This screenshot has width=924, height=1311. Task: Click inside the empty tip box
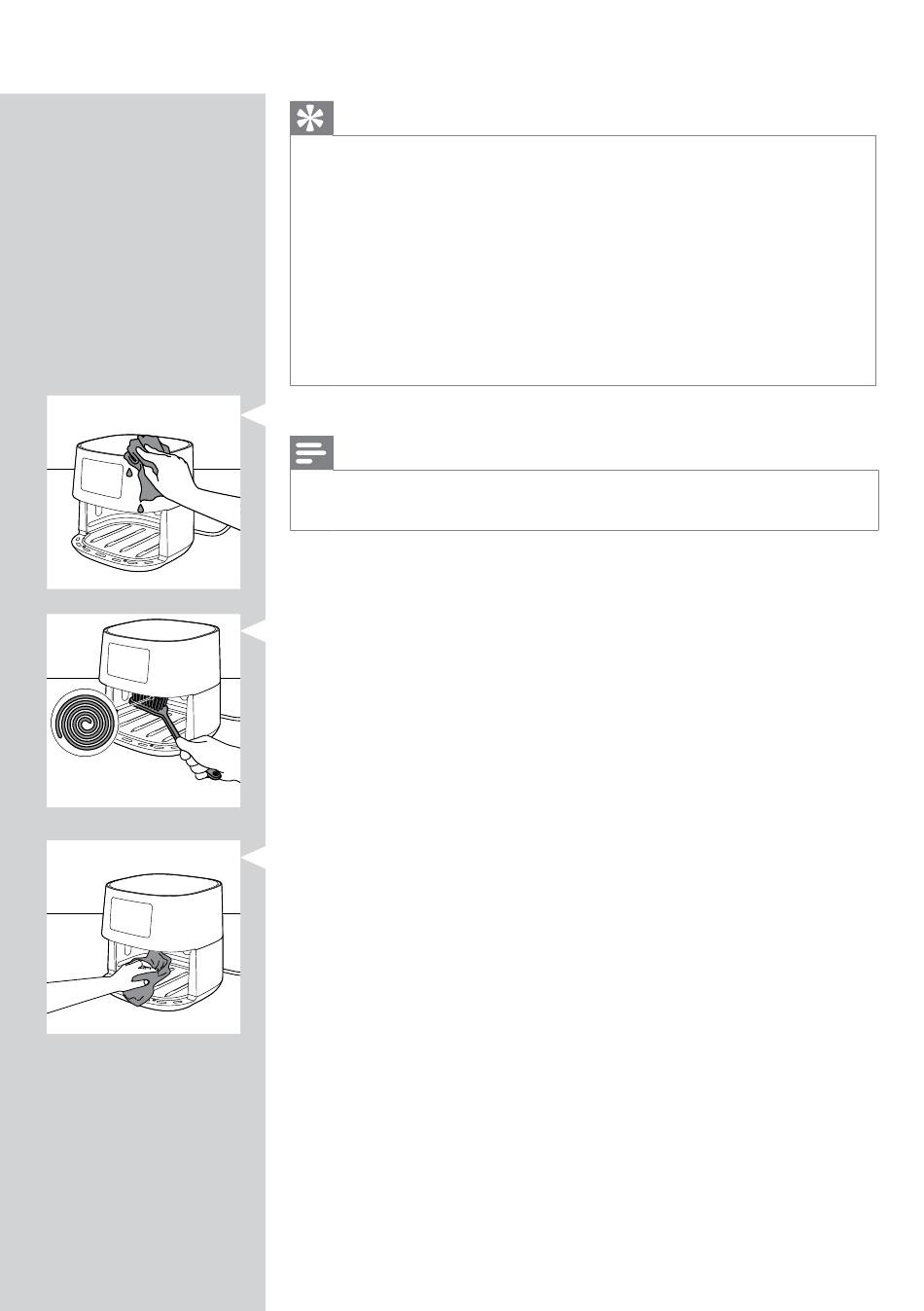pyautogui.click(x=584, y=261)
